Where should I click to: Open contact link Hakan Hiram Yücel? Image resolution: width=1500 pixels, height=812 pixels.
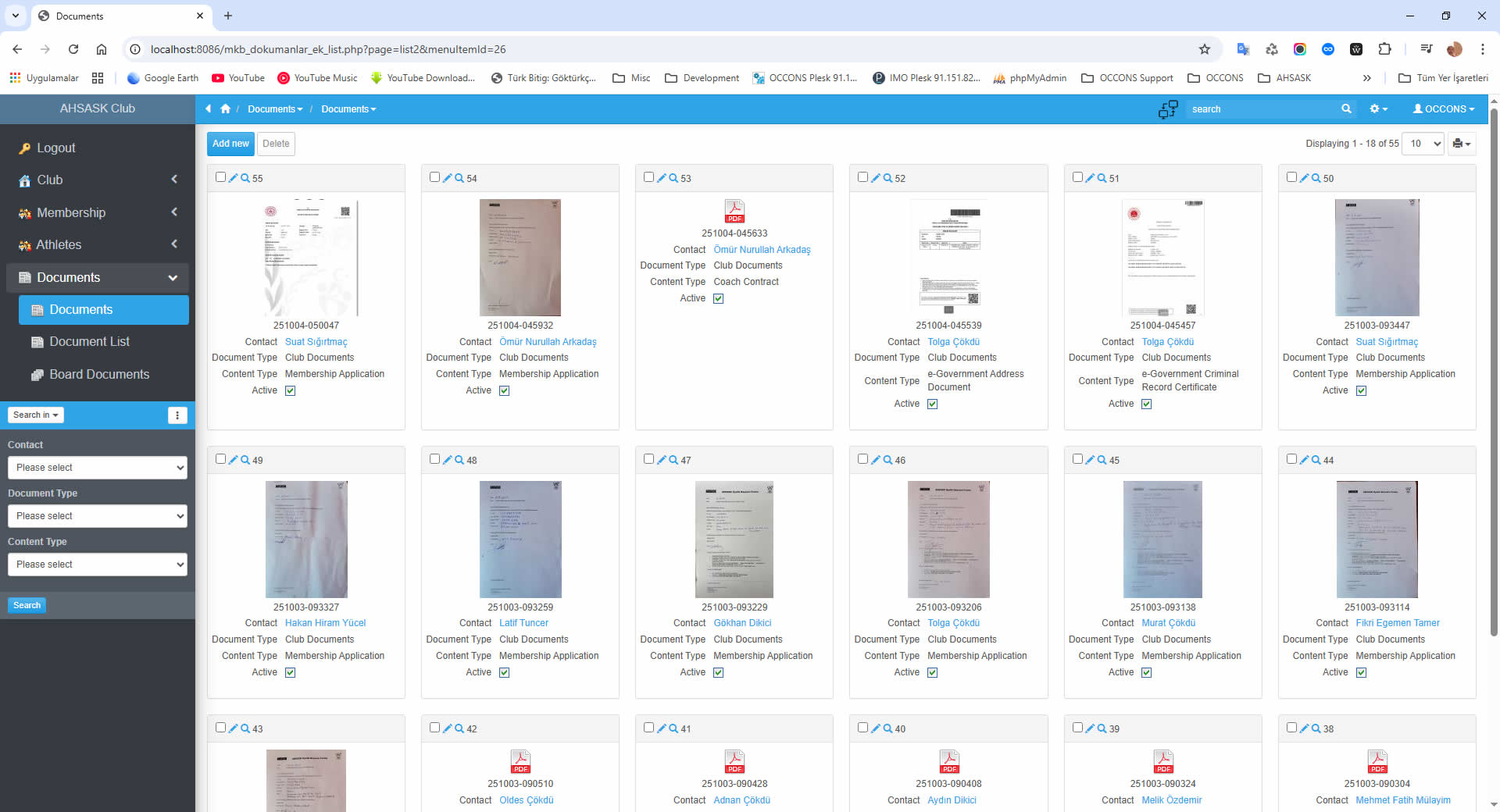pos(325,623)
